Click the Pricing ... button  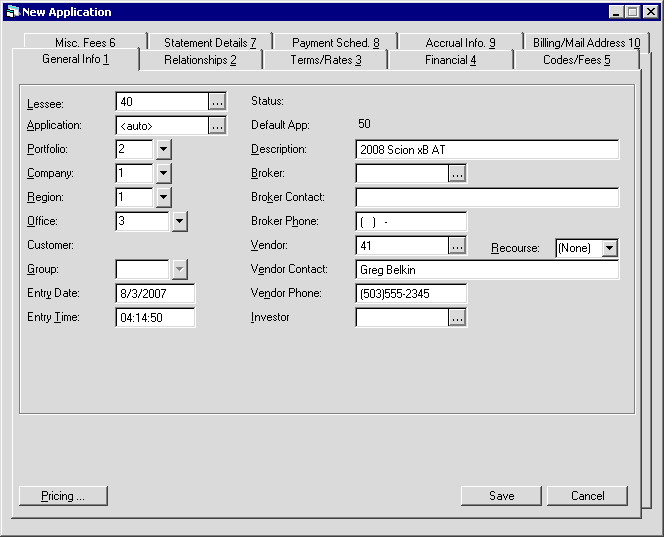[63, 496]
